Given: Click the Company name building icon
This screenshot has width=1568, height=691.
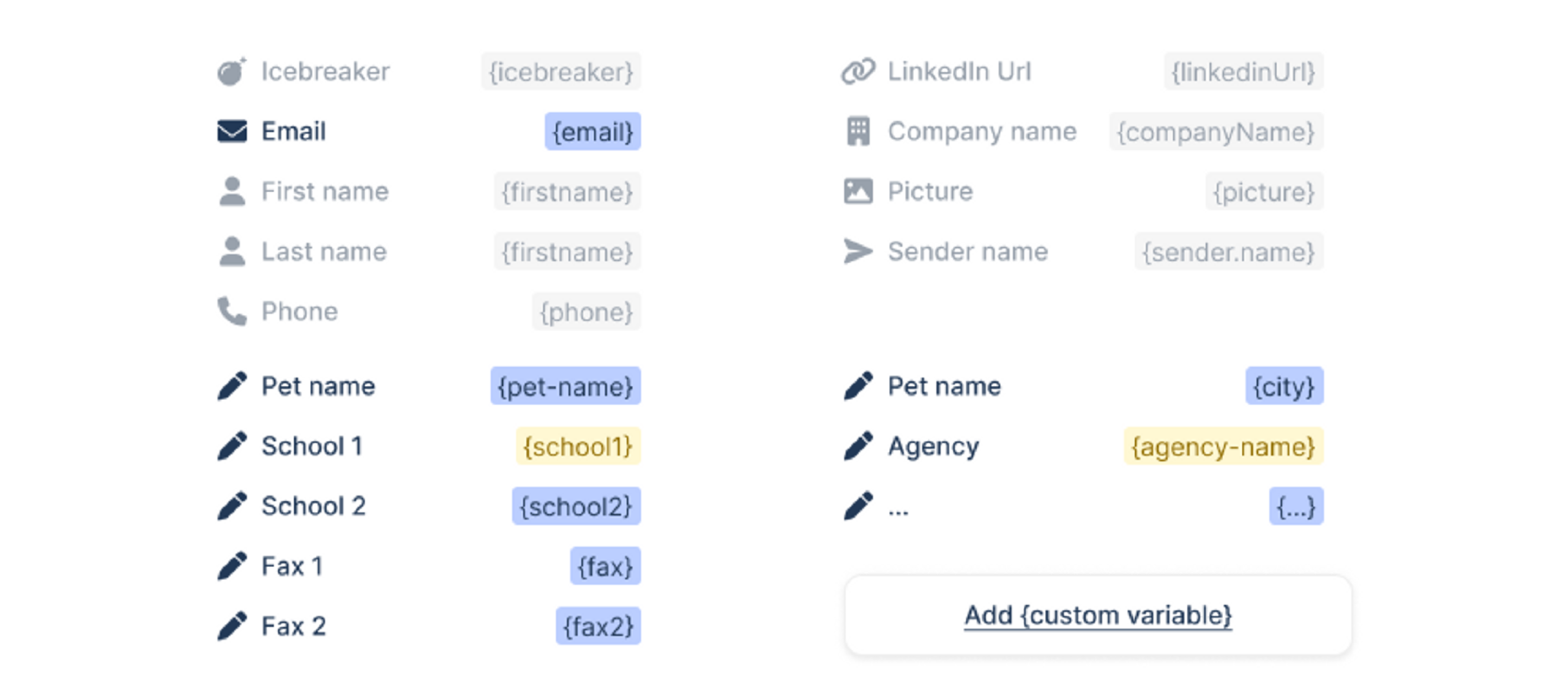Looking at the screenshot, I should click(x=858, y=131).
